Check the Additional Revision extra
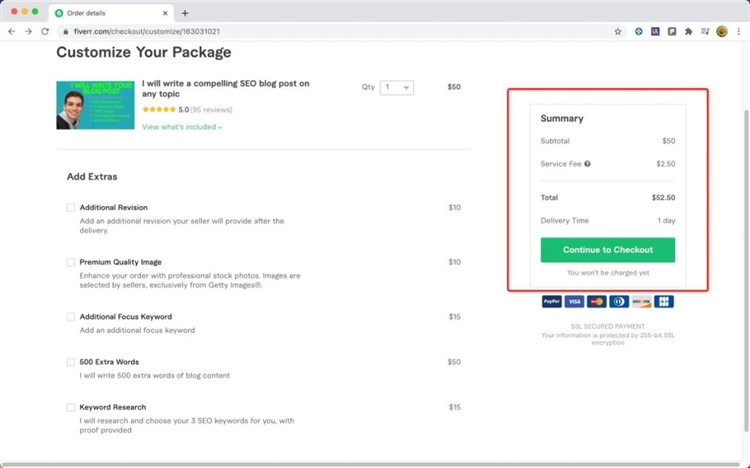750x468 pixels. (71, 208)
